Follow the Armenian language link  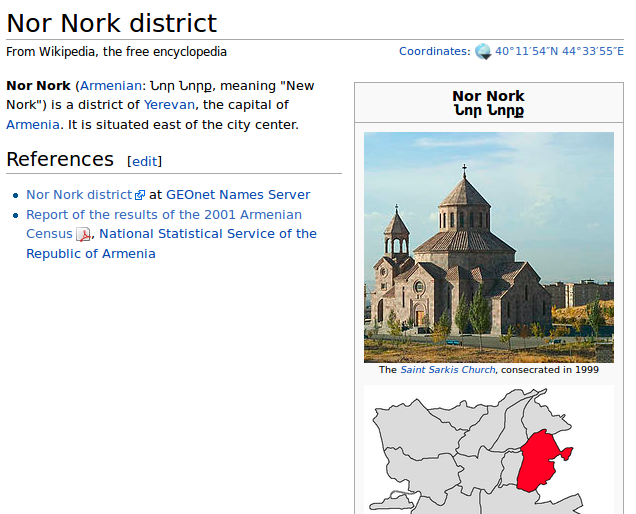110,86
